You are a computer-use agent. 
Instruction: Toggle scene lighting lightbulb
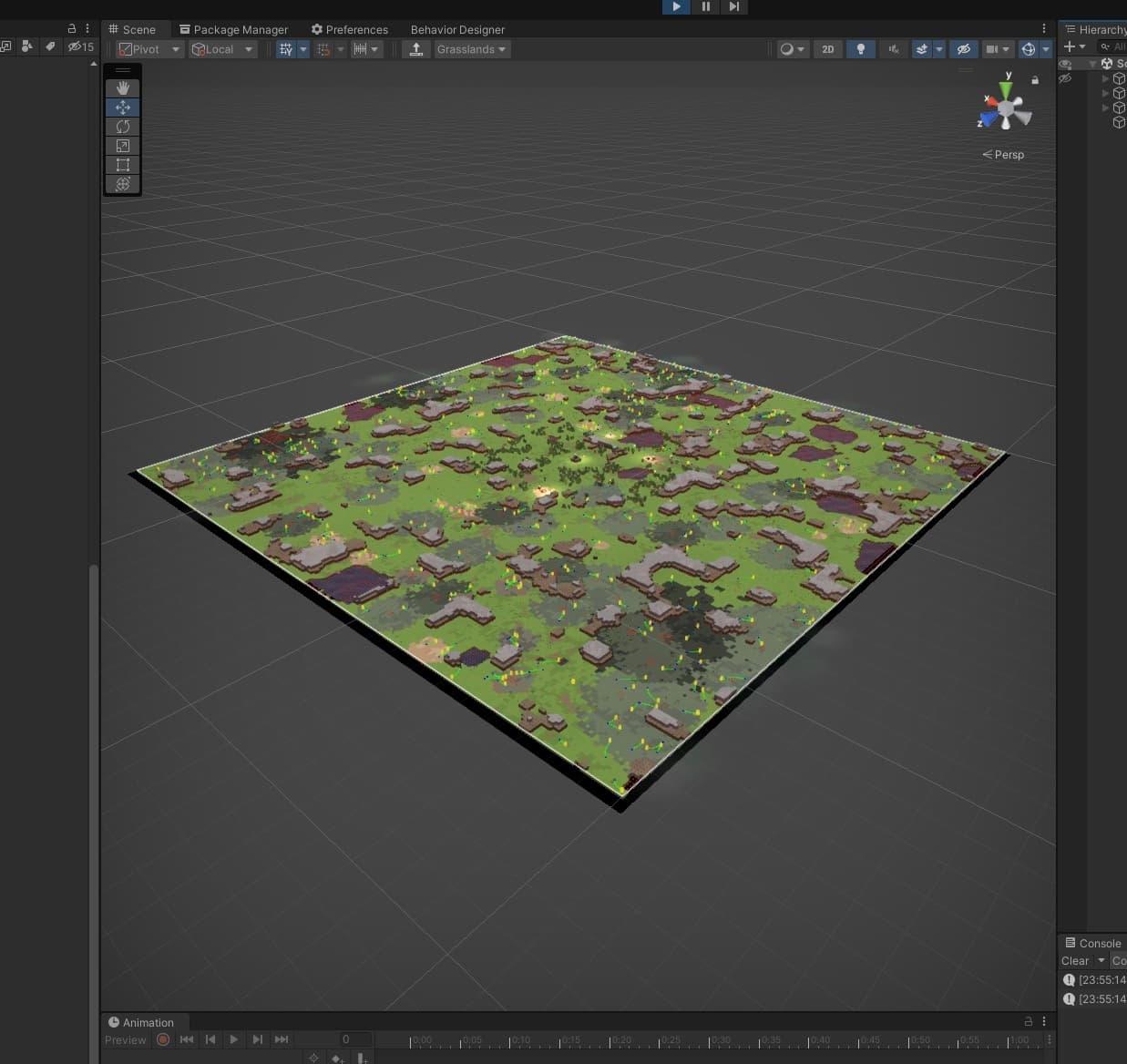click(861, 49)
